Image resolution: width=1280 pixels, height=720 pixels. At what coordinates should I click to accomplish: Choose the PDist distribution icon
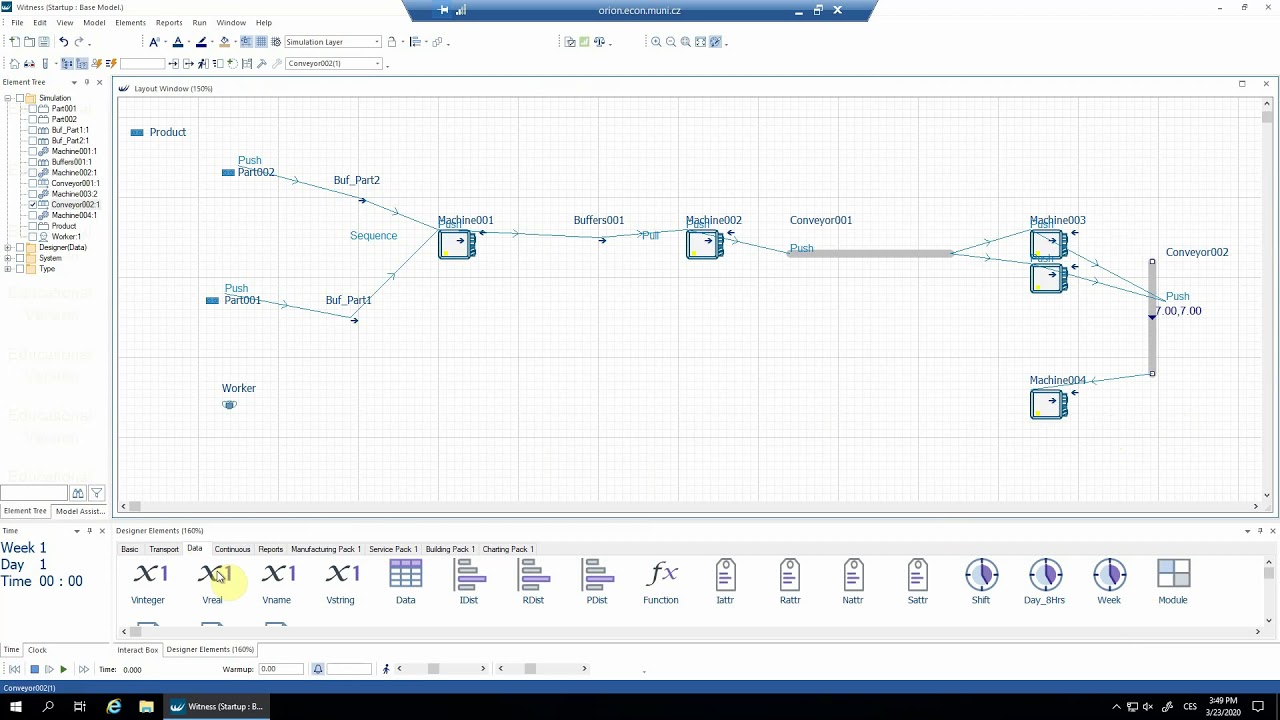598,574
